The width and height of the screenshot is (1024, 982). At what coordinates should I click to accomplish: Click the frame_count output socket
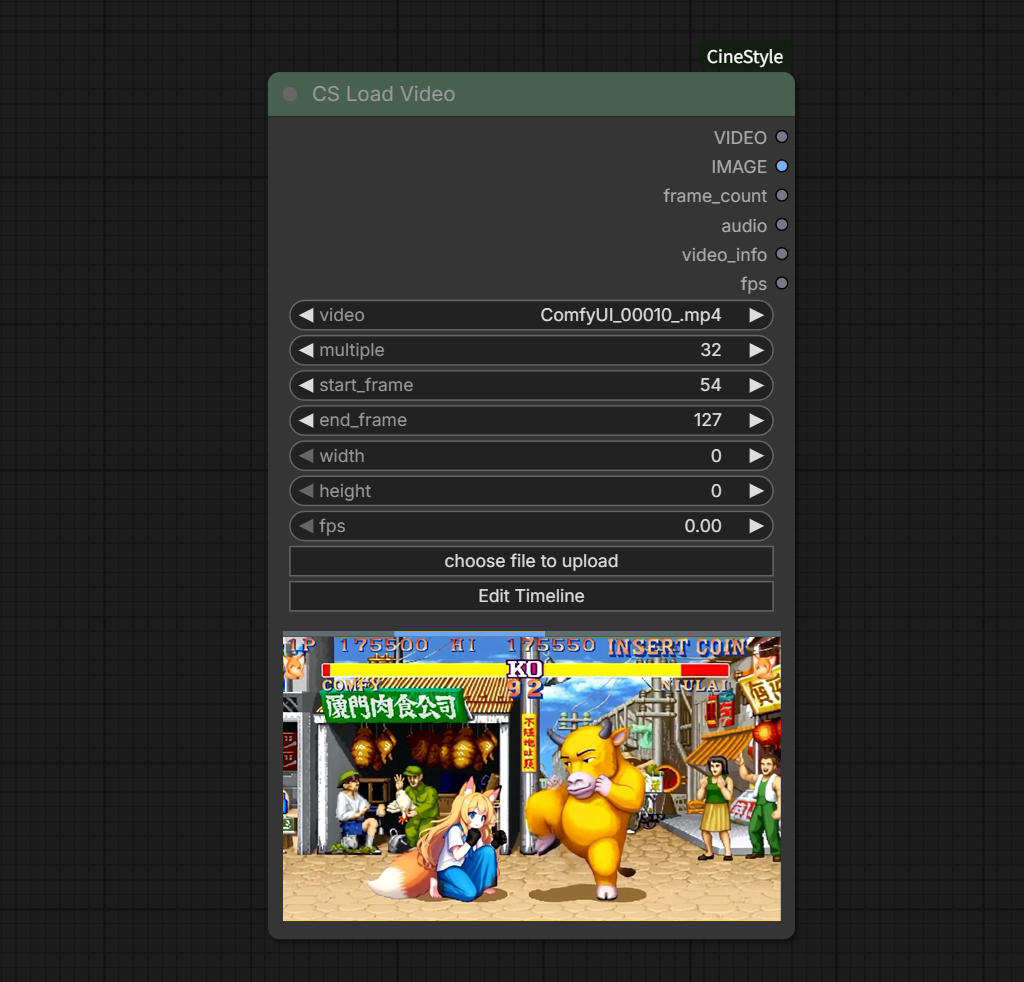click(x=781, y=195)
